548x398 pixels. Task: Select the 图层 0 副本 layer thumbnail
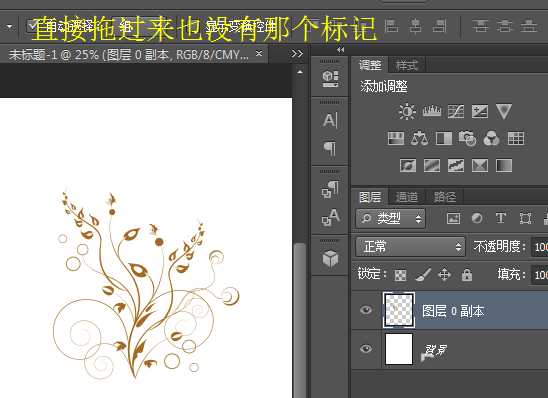399,310
